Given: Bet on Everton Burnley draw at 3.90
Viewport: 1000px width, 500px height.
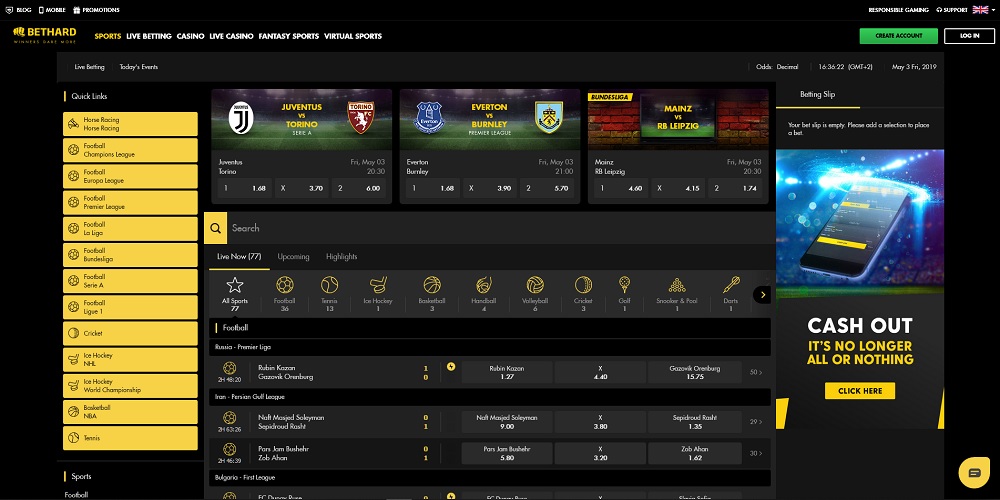Looking at the screenshot, I should [x=490, y=188].
